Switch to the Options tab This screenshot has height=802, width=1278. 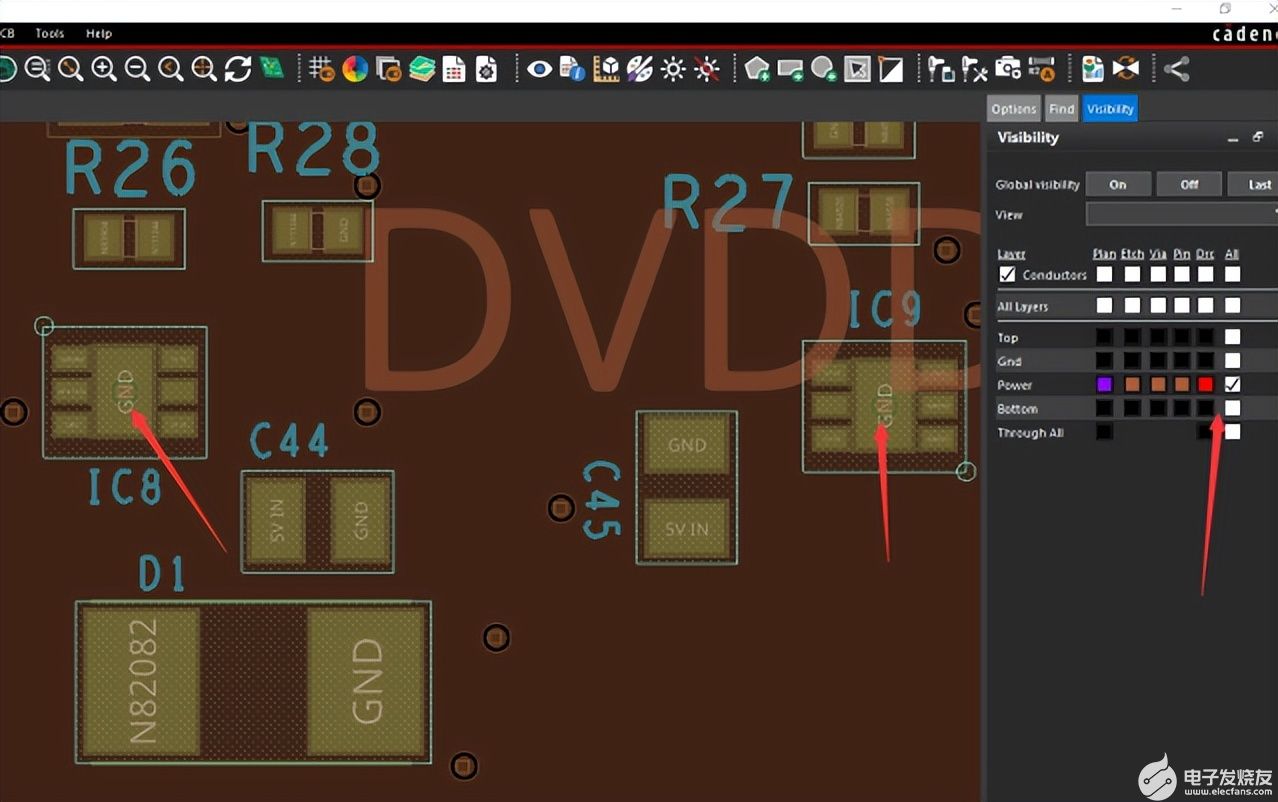point(1014,109)
